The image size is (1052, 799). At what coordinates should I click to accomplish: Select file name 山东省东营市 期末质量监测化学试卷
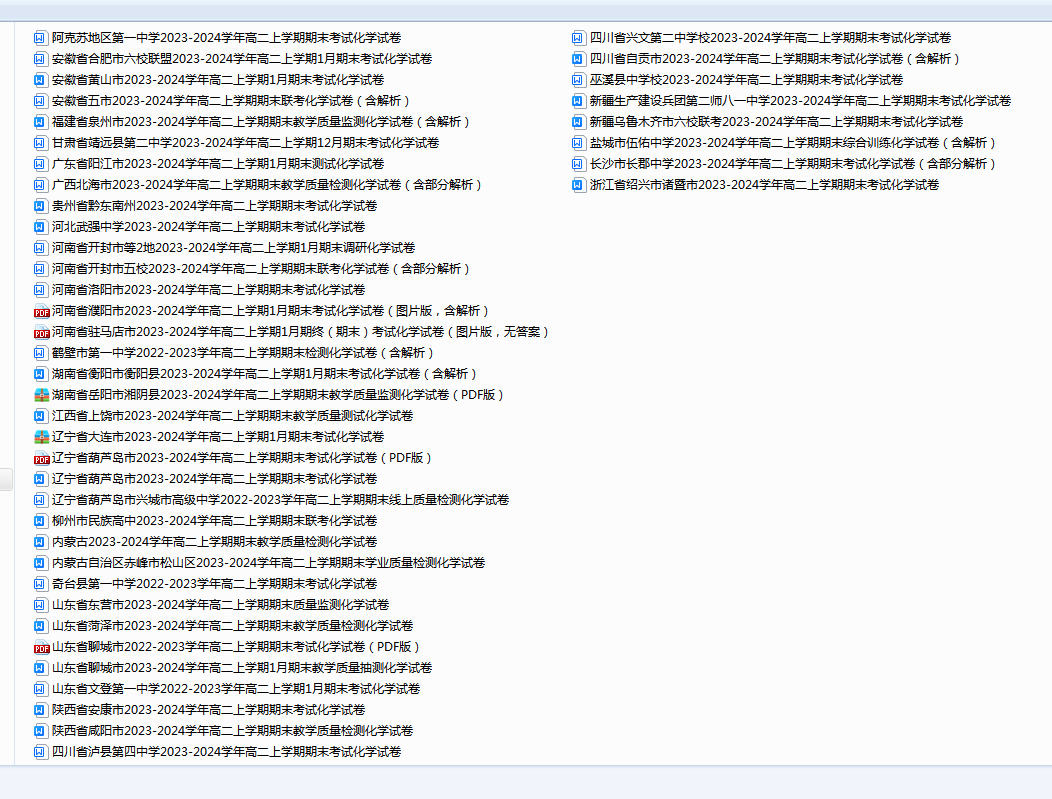click(x=221, y=604)
